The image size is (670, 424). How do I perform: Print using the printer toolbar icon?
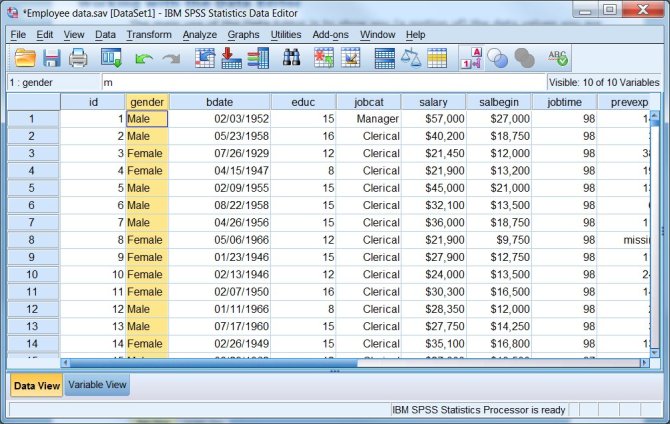click(x=78, y=58)
